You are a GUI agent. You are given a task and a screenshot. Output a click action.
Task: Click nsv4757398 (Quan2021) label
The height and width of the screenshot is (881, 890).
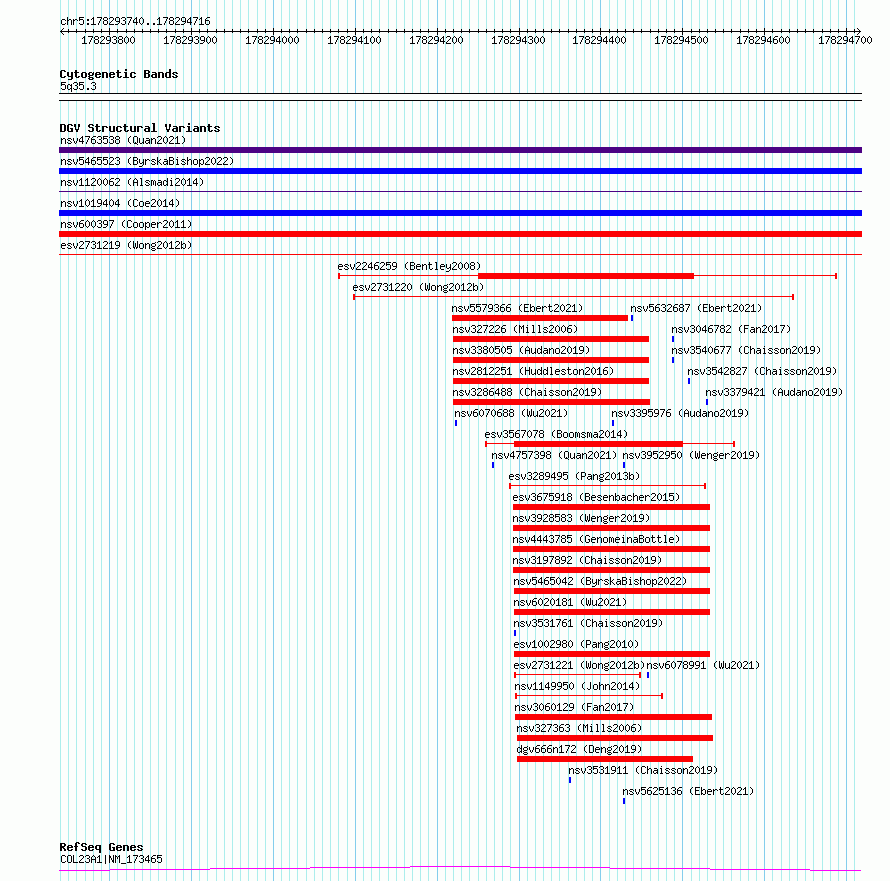(x=553, y=455)
